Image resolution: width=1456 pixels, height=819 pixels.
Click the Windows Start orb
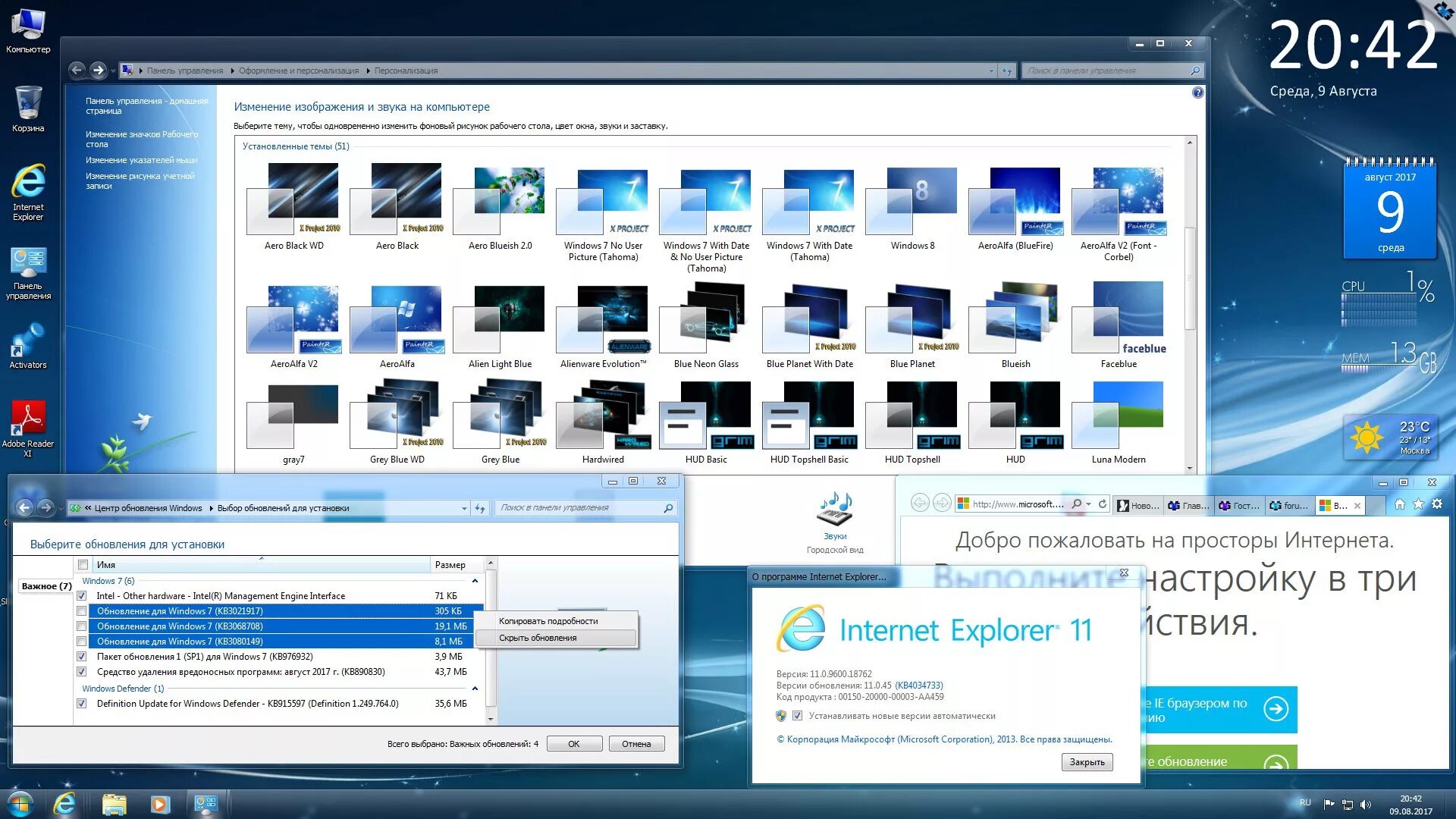coord(20,803)
